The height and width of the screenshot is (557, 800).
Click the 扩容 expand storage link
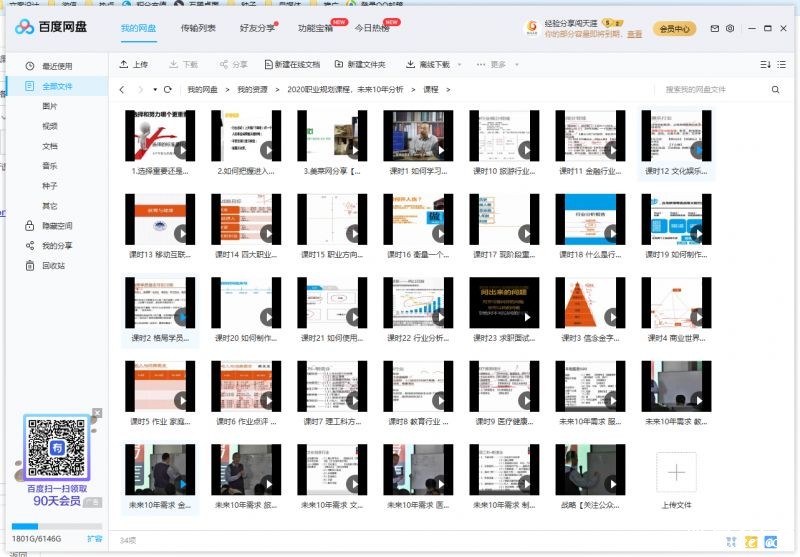point(94,539)
